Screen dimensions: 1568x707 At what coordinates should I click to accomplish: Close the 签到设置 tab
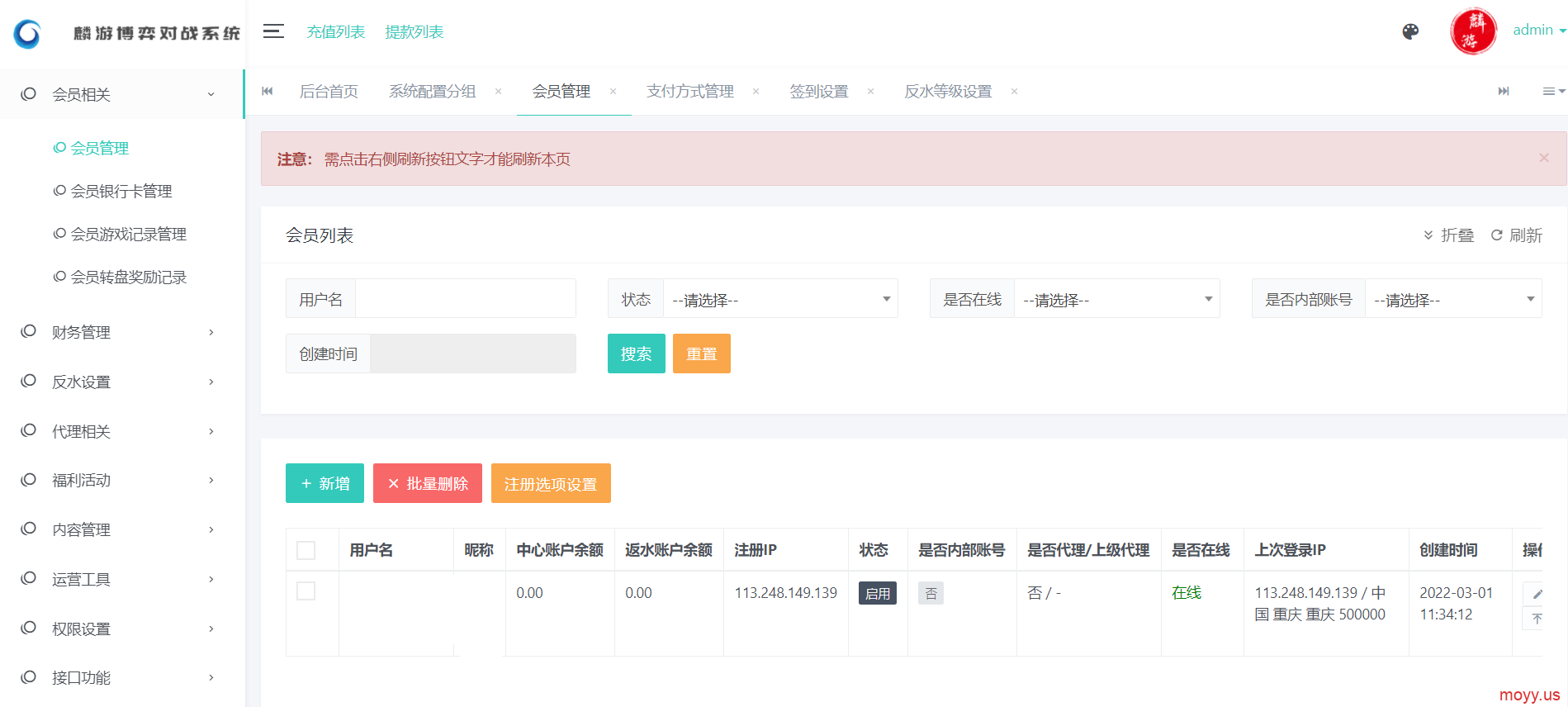pyautogui.click(x=870, y=91)
